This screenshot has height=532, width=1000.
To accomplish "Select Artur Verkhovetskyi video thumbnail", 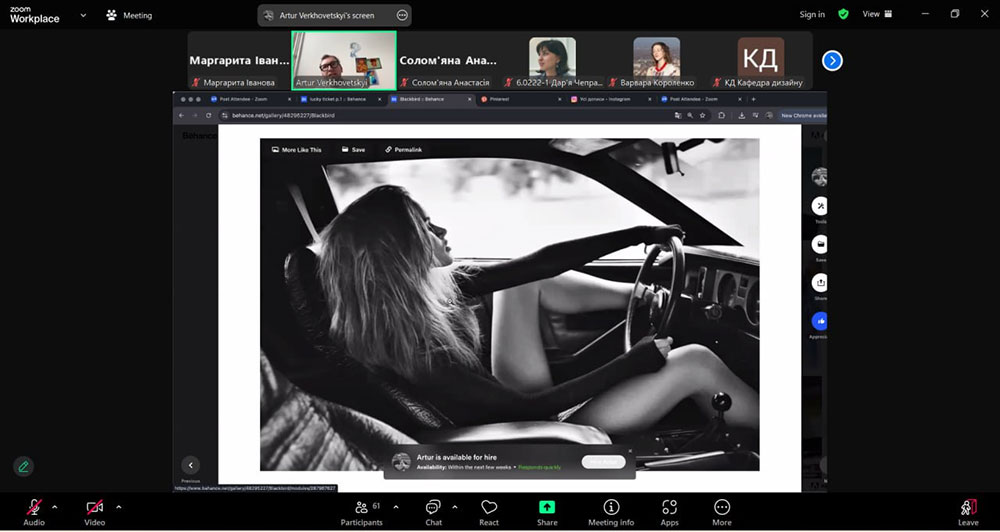I will click(x=344, y=61).
